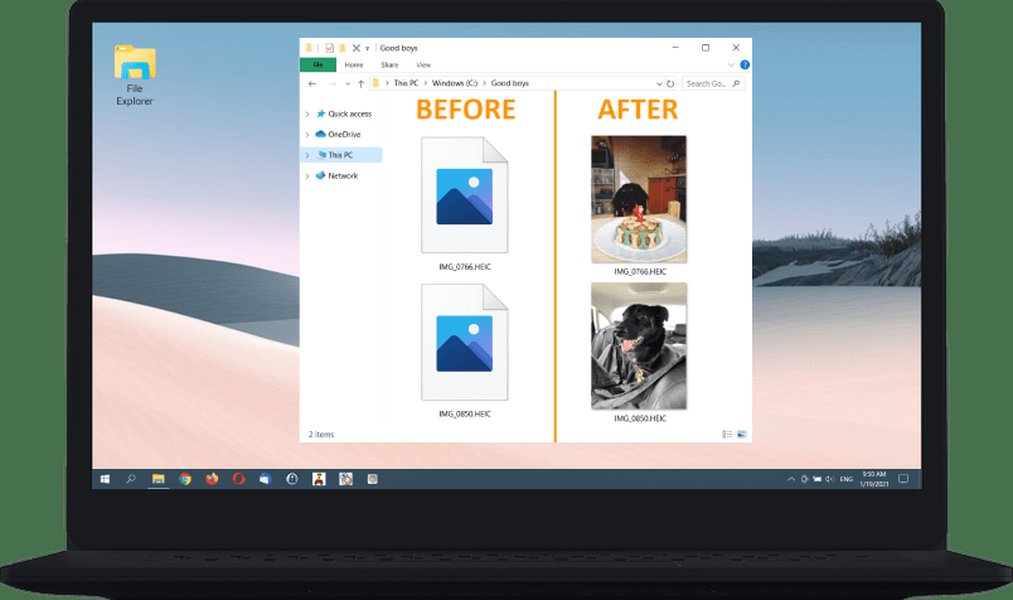Open the taskbar clock and date
Viewport: 1013px width, 600px height.
pos(874,479)
